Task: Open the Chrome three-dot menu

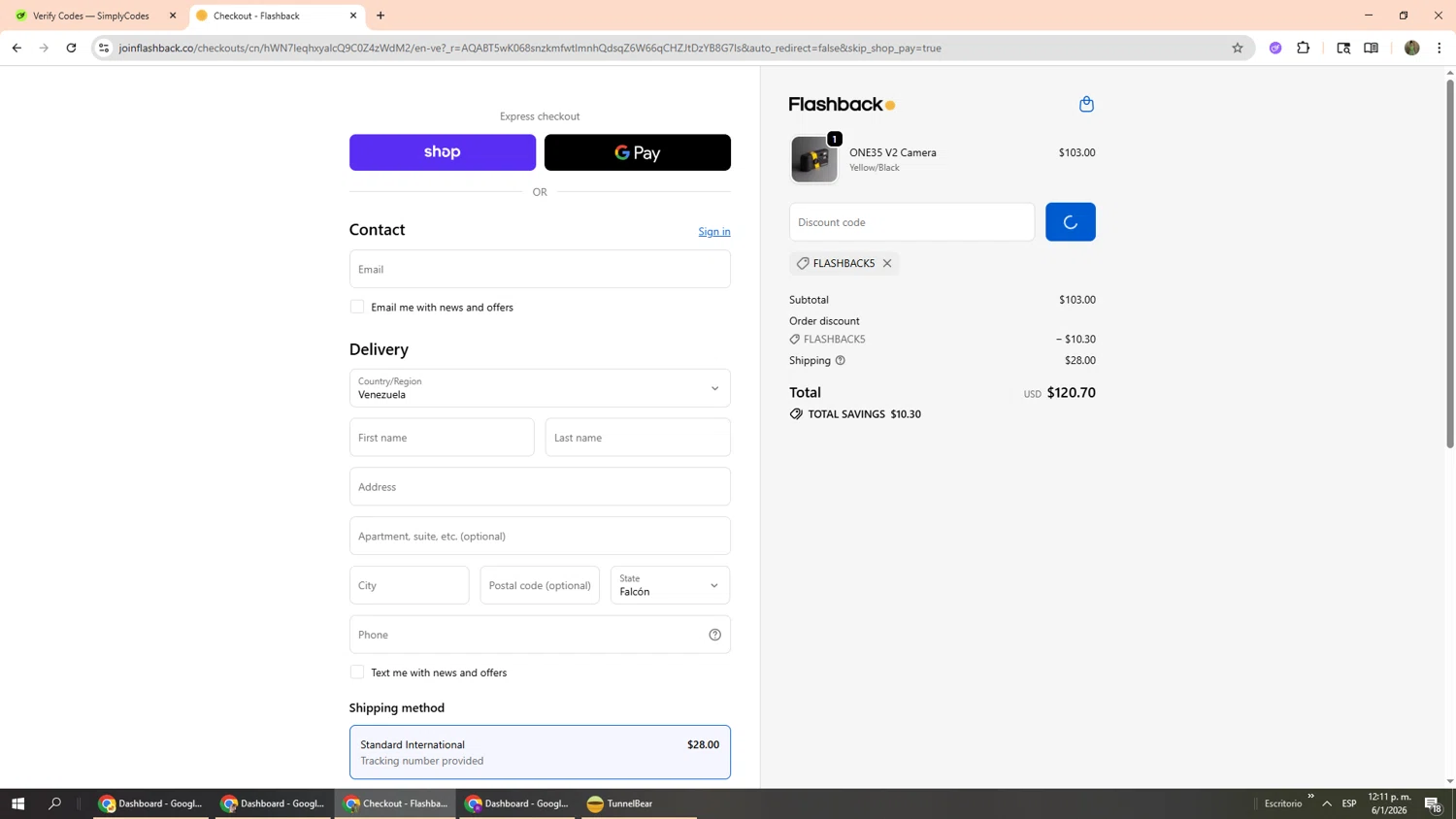Action: click(1439, 48)
